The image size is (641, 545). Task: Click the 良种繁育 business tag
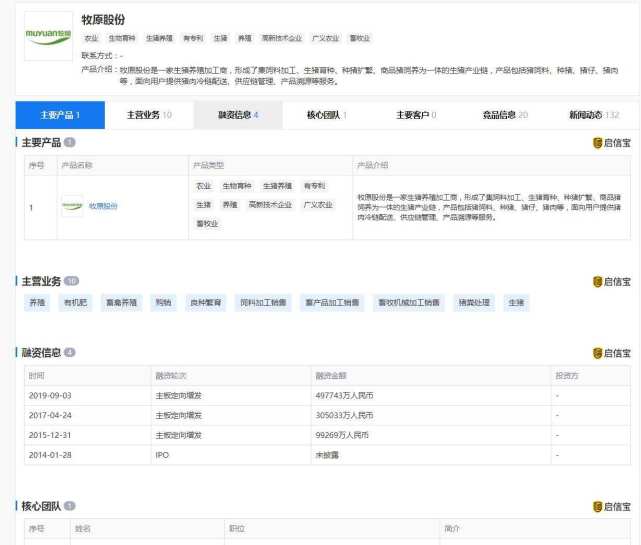tap(206, 303)
